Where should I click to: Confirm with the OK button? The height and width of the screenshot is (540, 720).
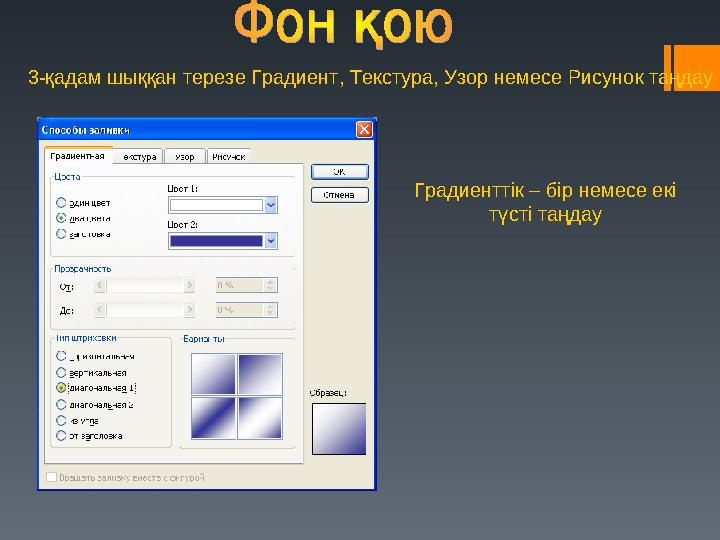(x=340, y=172)
